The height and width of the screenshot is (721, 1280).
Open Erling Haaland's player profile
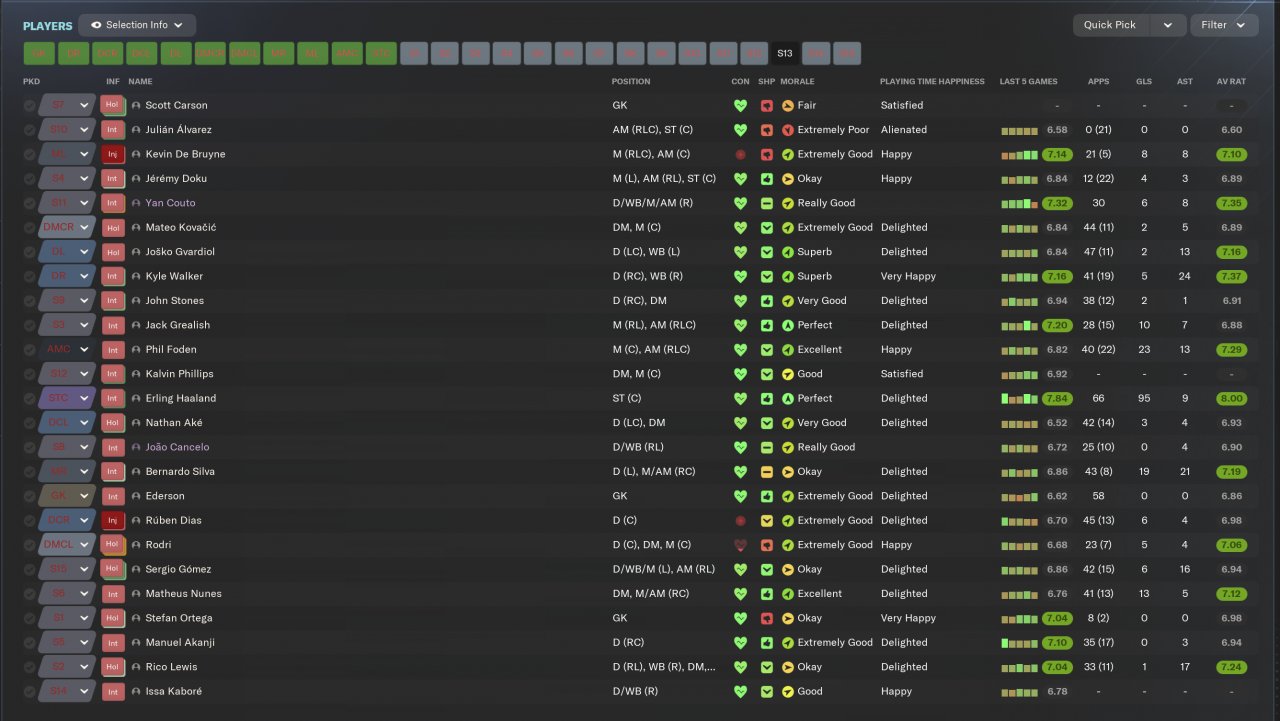pyautogui.click(x=180, y=399)
